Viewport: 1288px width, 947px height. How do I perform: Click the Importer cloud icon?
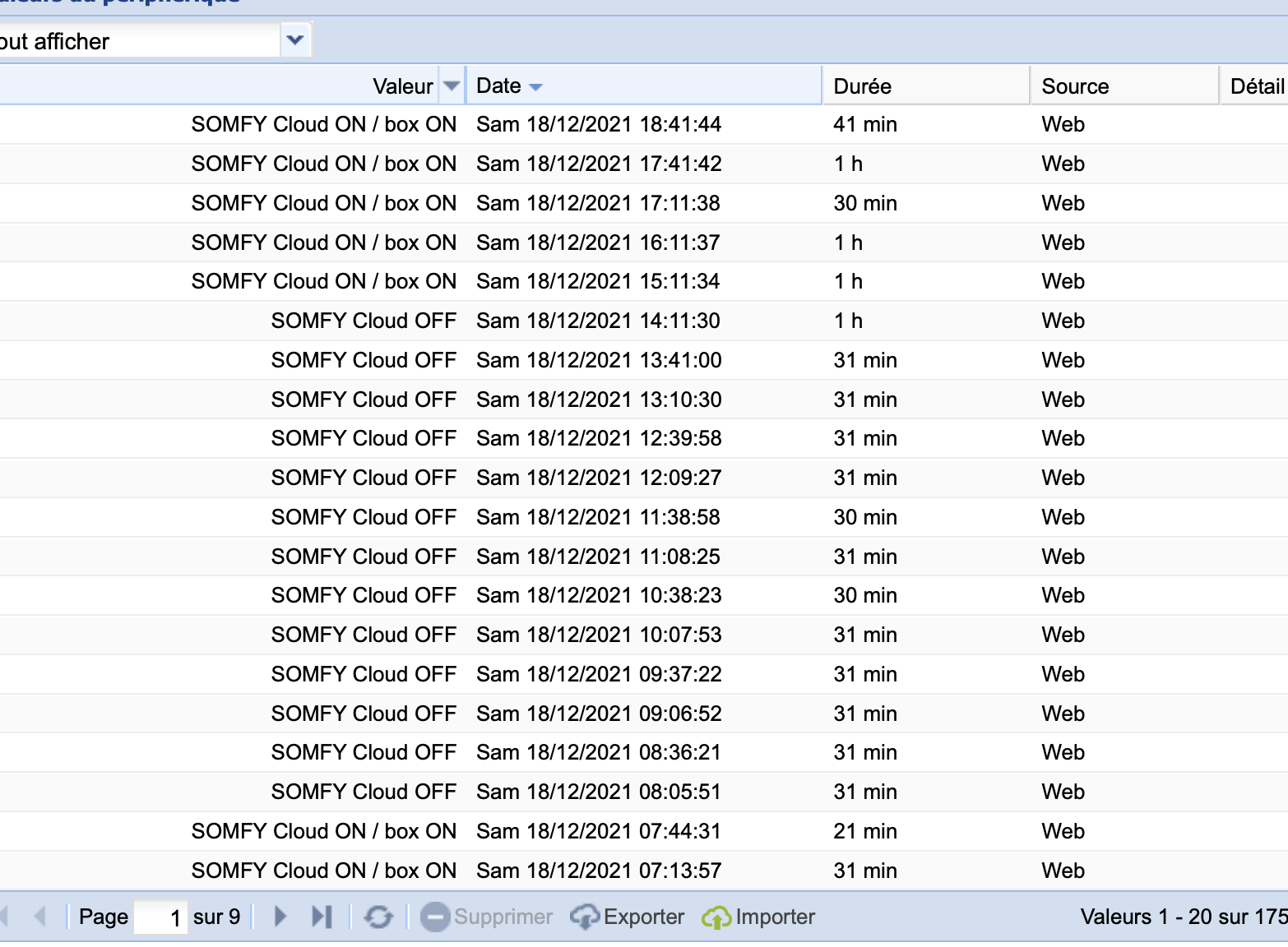pyautogui.click(x=716, y=917)
